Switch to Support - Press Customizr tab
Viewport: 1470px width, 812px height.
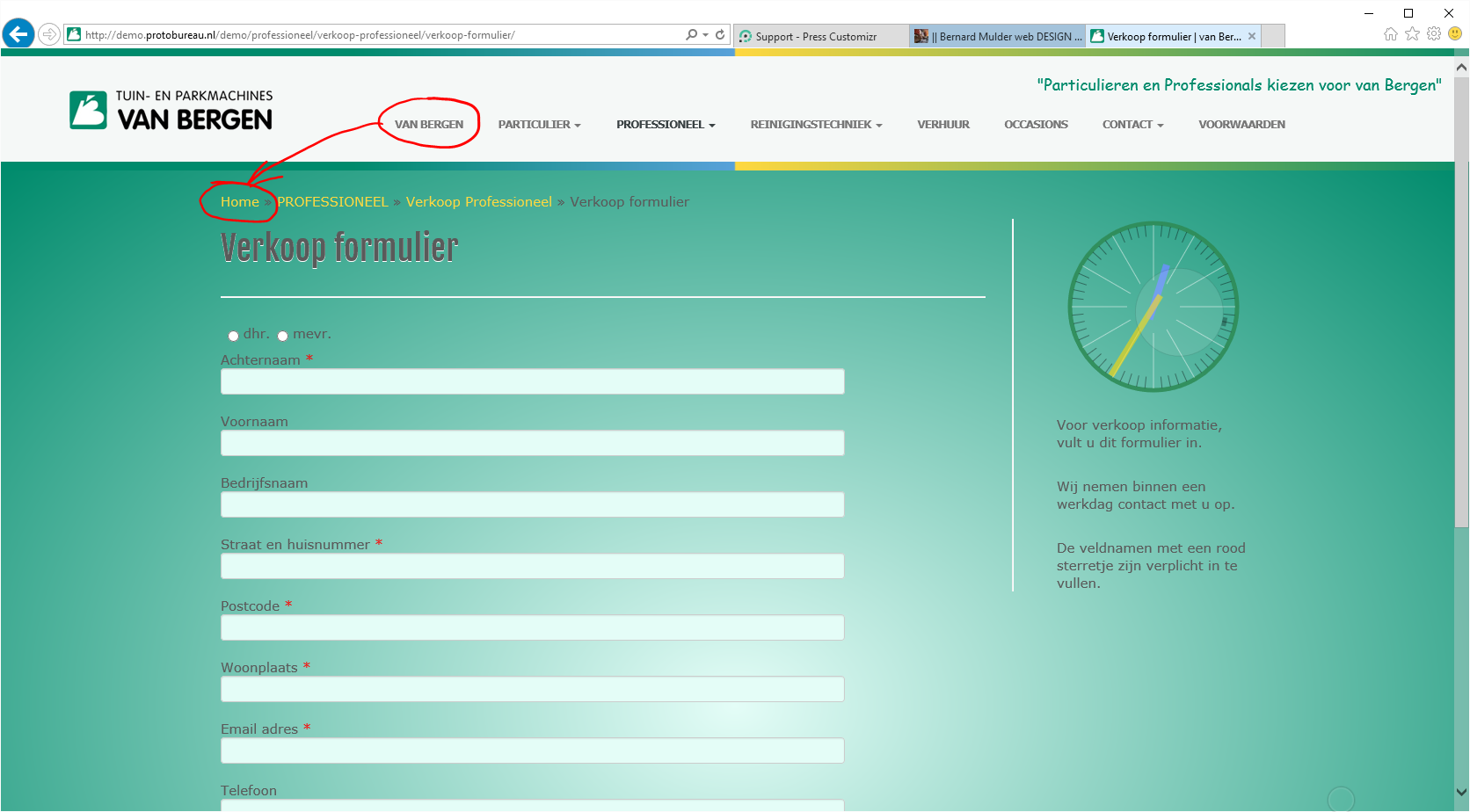[x=816, y=37]
